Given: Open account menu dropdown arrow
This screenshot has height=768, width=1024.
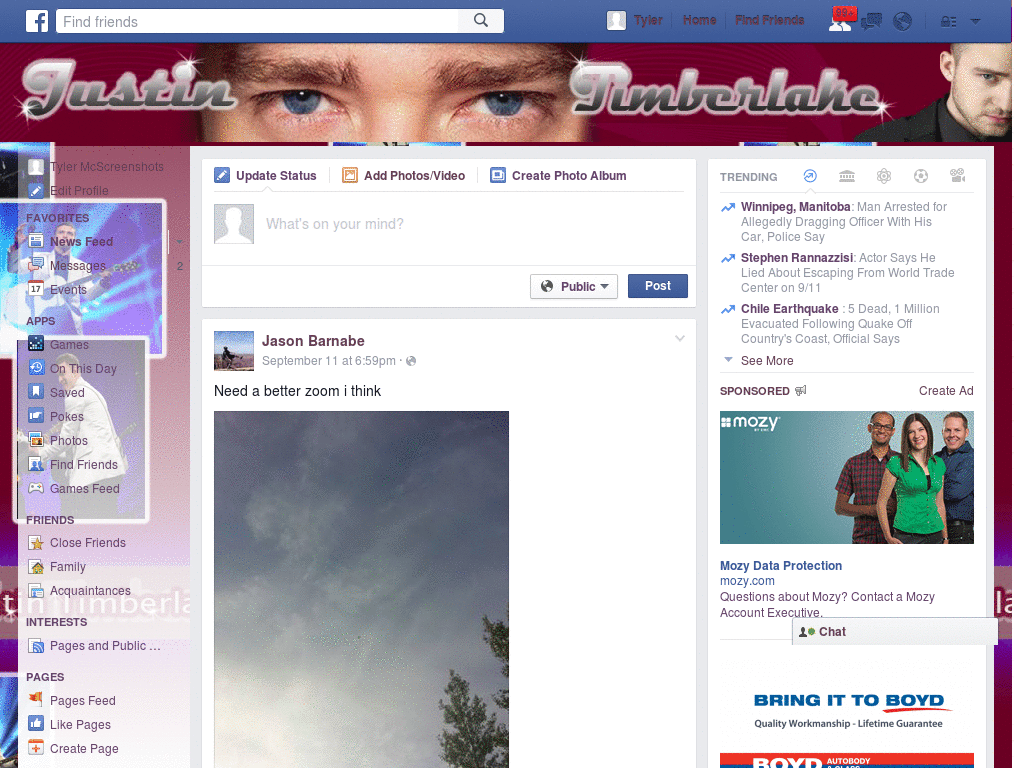Looking at the screenshot, I should tap(975, 22).
